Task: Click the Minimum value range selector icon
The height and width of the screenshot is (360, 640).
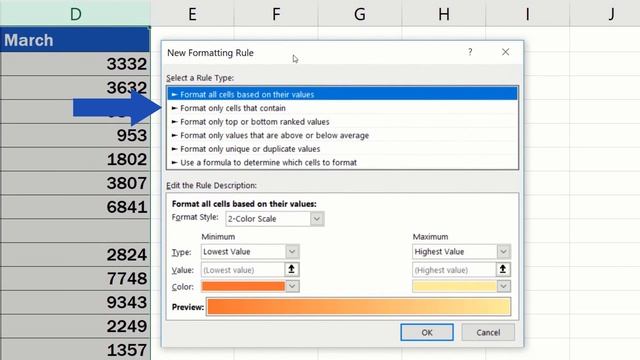Action: (x=291, y=269)
